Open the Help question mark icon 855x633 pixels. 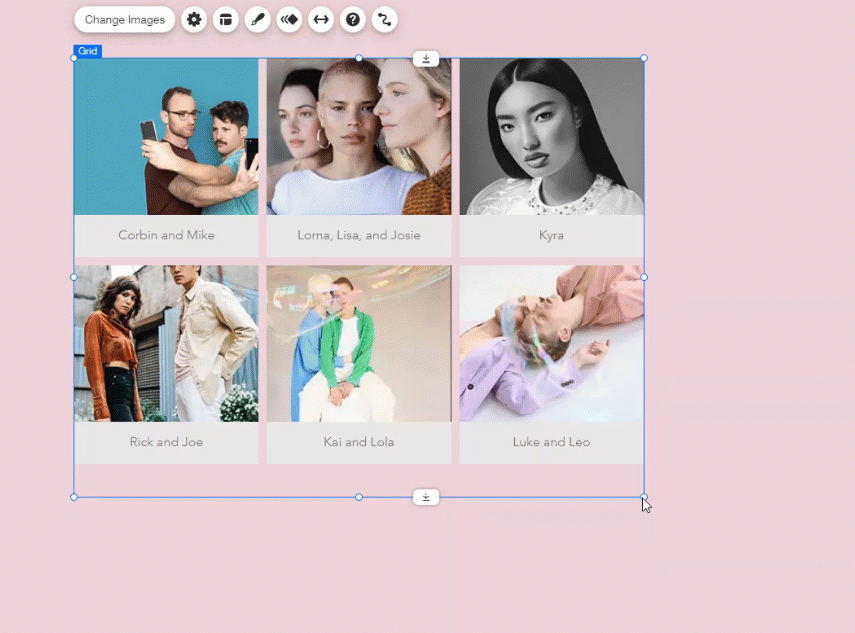pos(353,19)
